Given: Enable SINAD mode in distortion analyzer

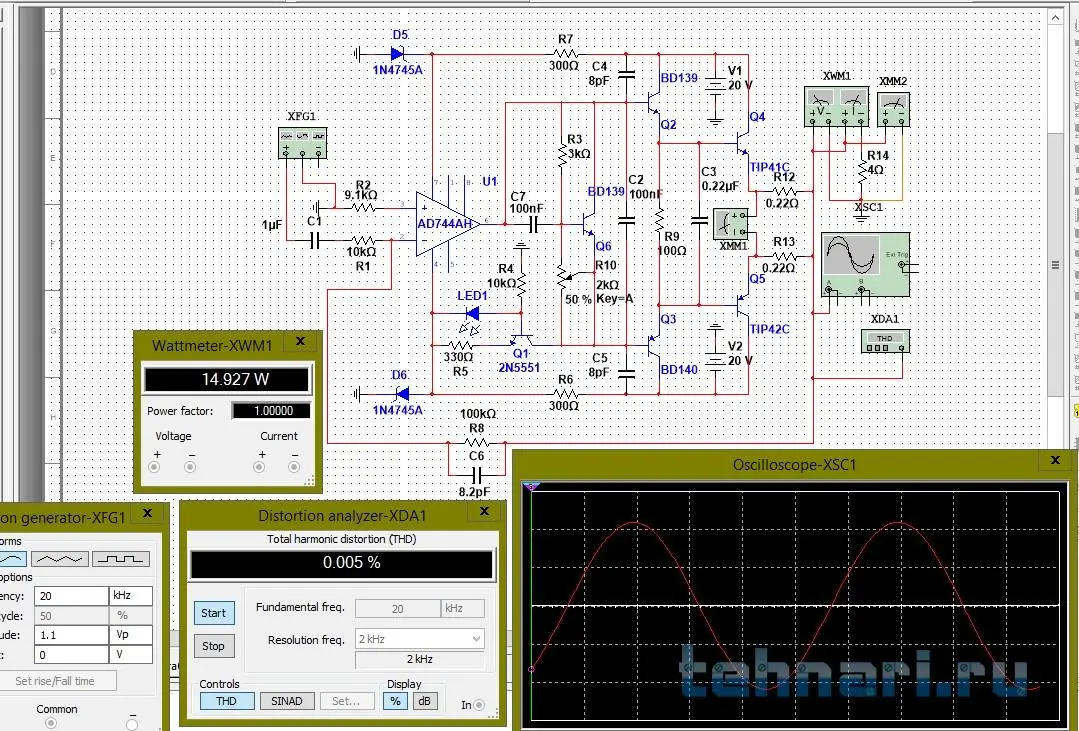Looking at the screenshot, I should pyautogui.click(x=287, y=701).
